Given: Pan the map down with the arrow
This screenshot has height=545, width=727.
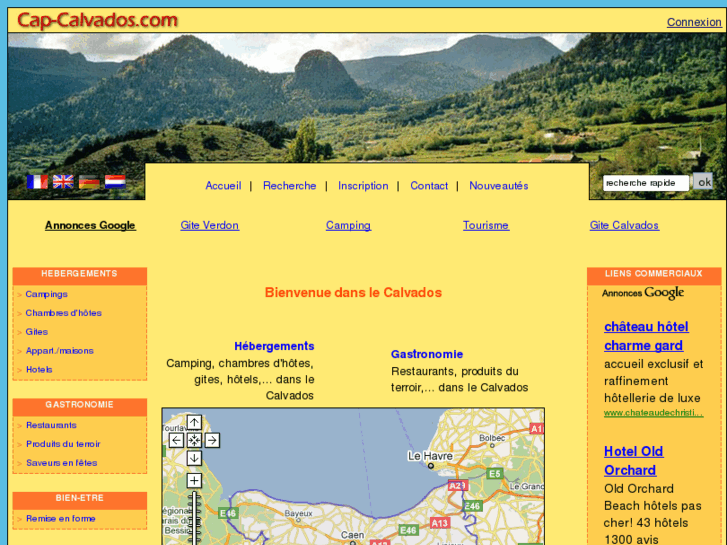Looking at the screenshot, I should pyautogui.click(x=194, y=458).
